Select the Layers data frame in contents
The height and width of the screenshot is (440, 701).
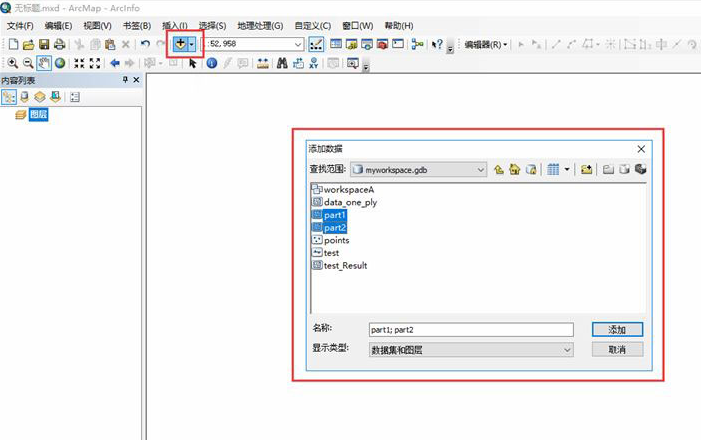tap(38, 114)
